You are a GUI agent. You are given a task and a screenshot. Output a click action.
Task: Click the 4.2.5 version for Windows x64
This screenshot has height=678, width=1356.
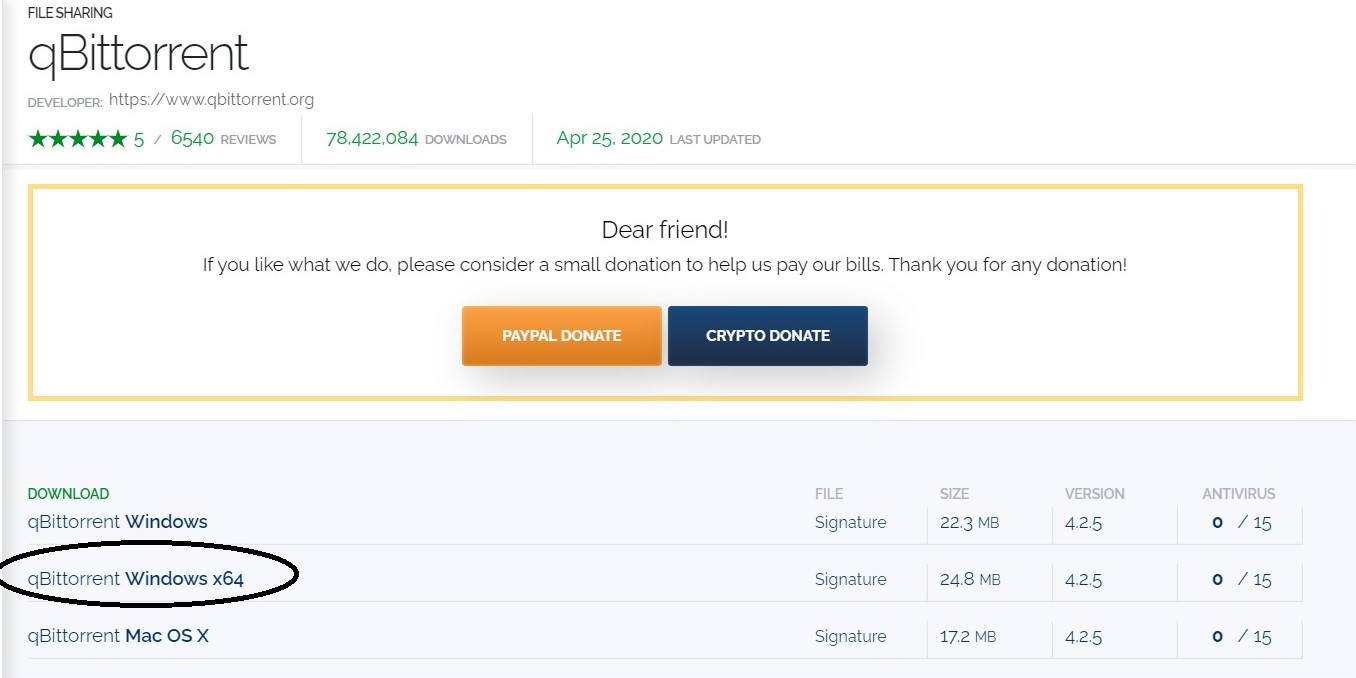[x=1083, y=579]
